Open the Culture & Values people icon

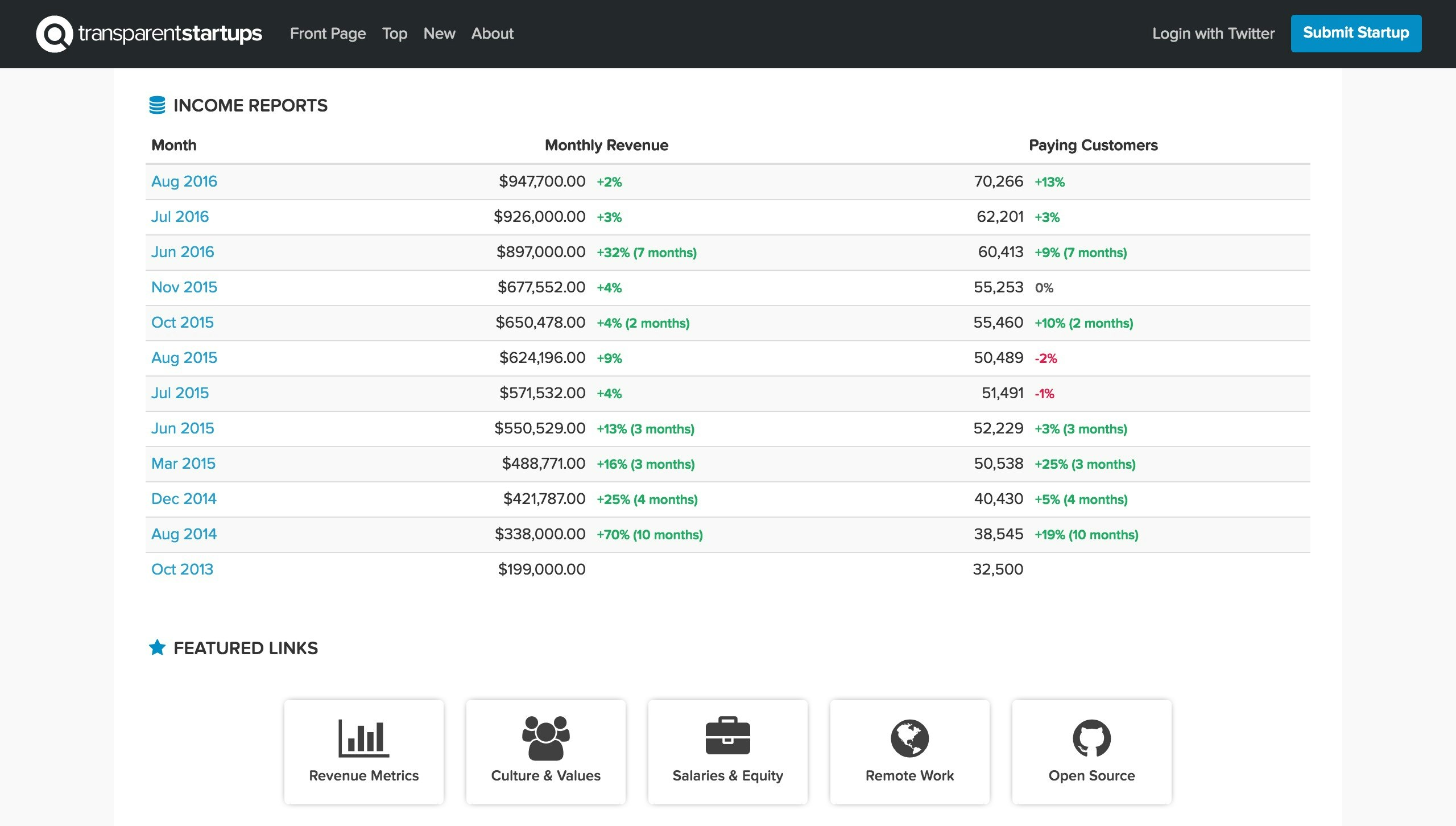click(545, 738)
